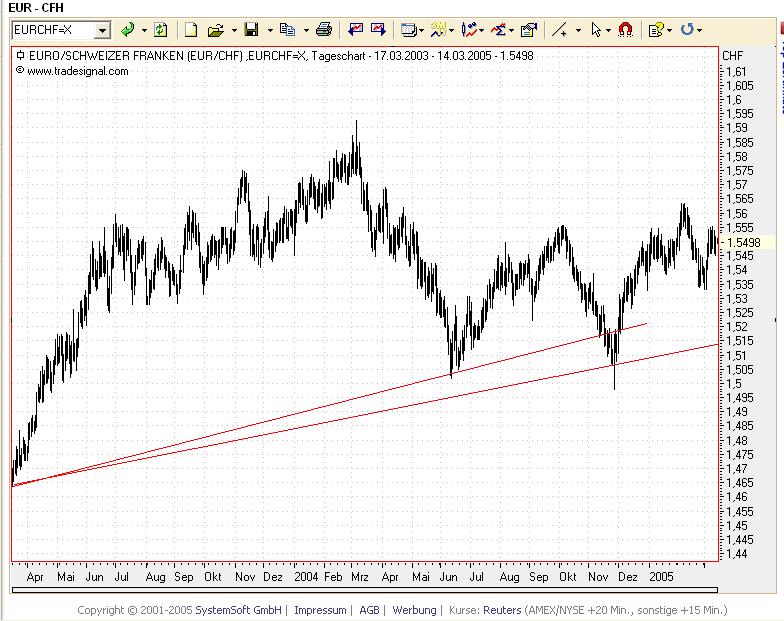Screen dimensions: 784x621
Task: Click the new document icon
Action: 192,30
